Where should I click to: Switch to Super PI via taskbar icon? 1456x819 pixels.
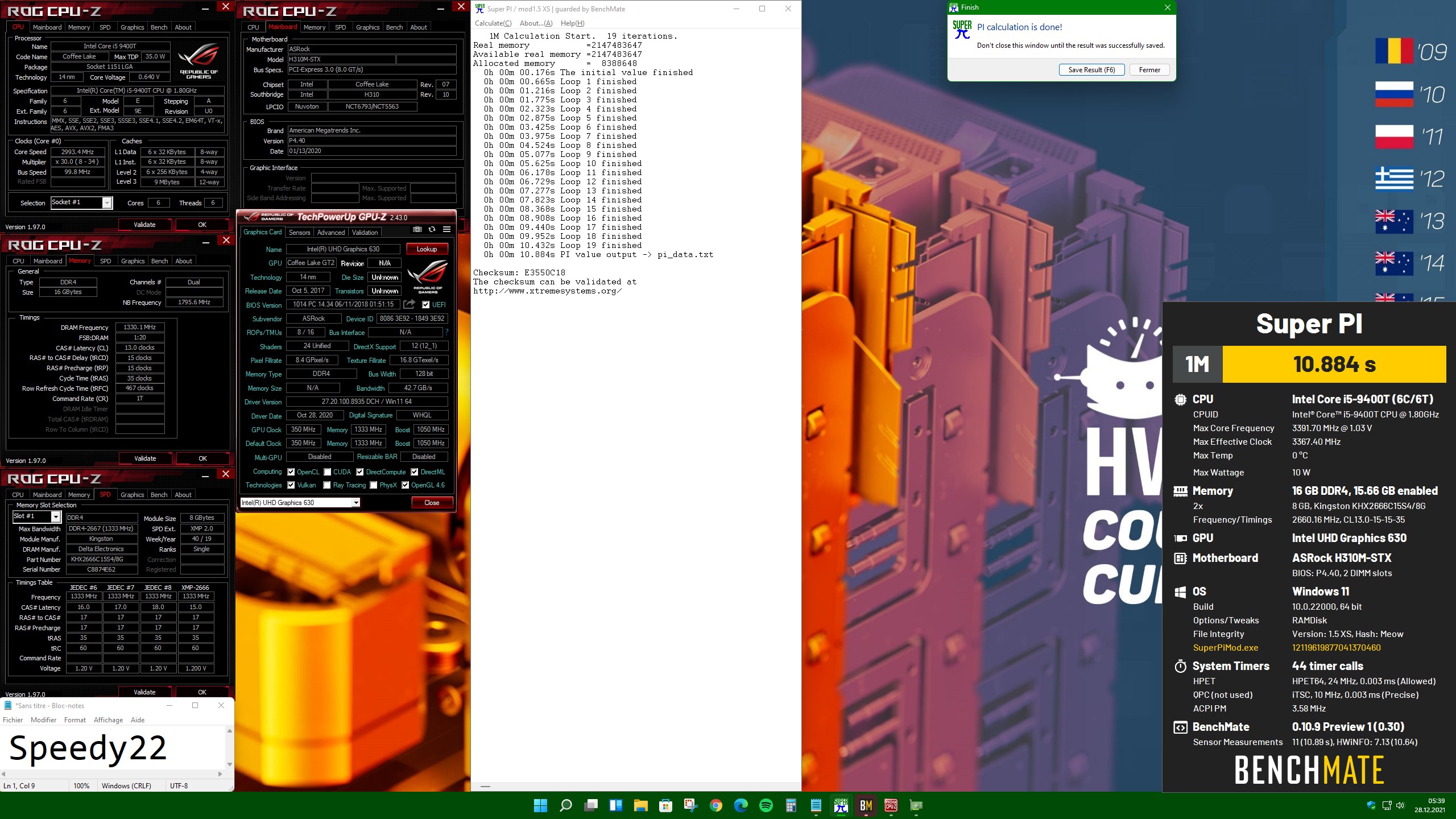pos(841,805)
